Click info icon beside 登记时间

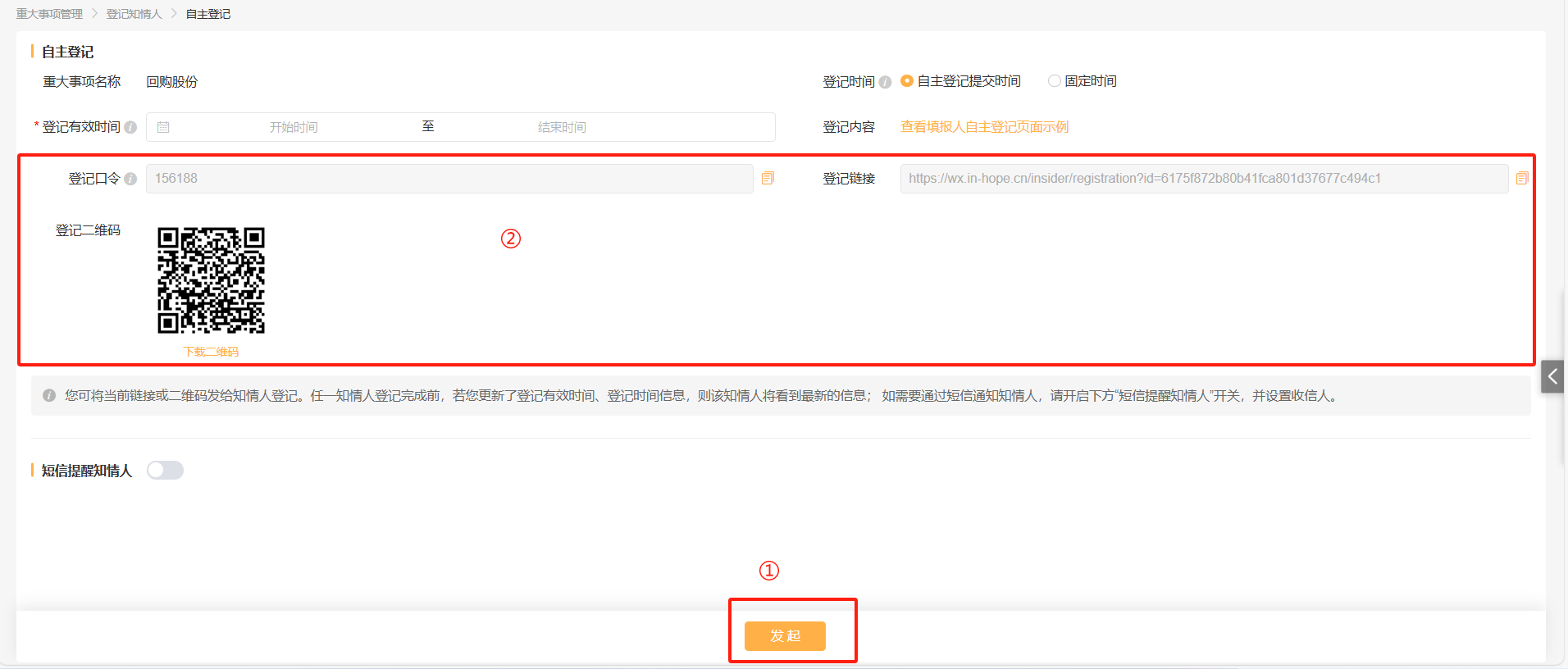click(885, 82)
